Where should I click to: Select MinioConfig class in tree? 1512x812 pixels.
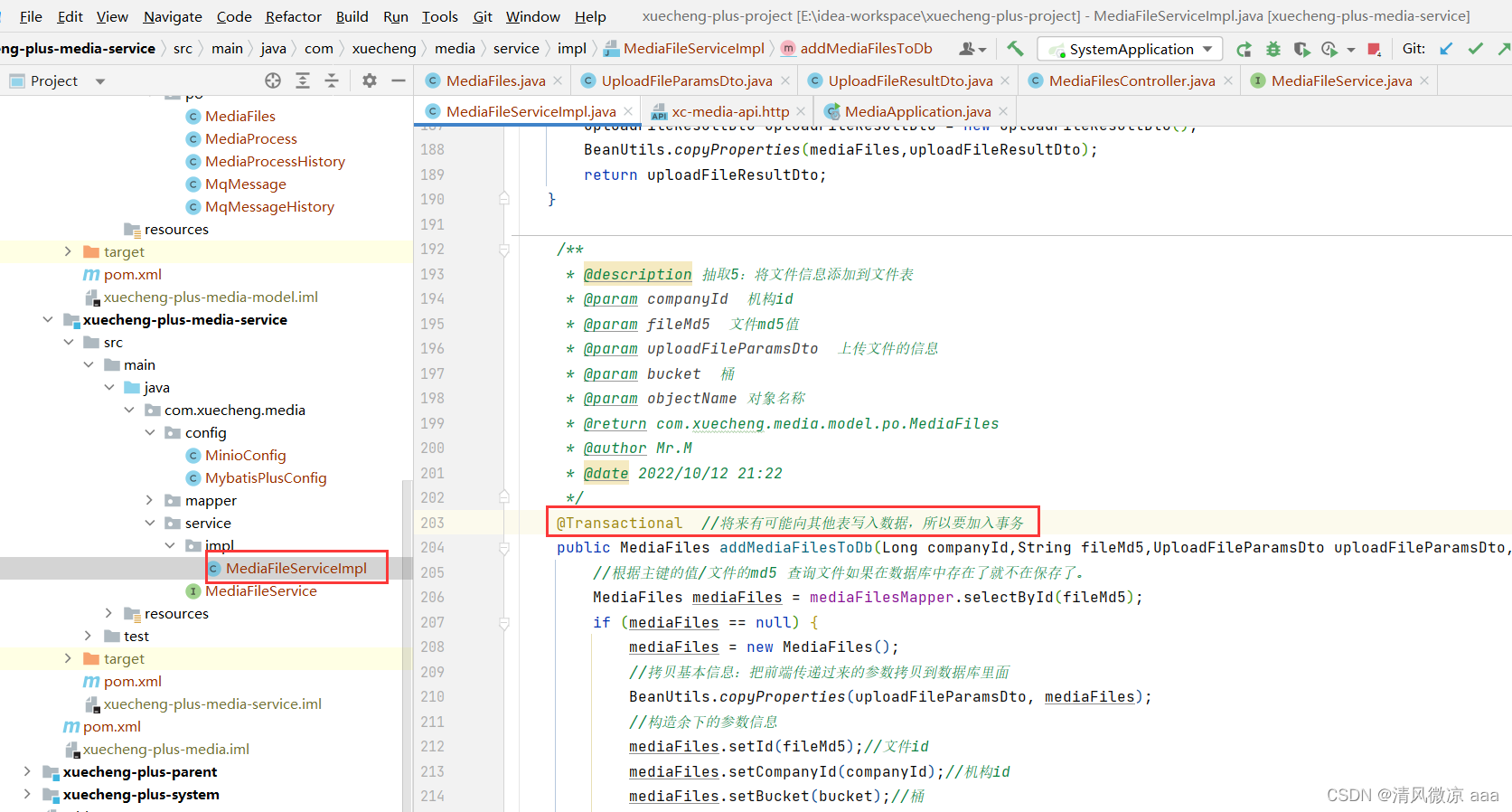click(245, 455)
